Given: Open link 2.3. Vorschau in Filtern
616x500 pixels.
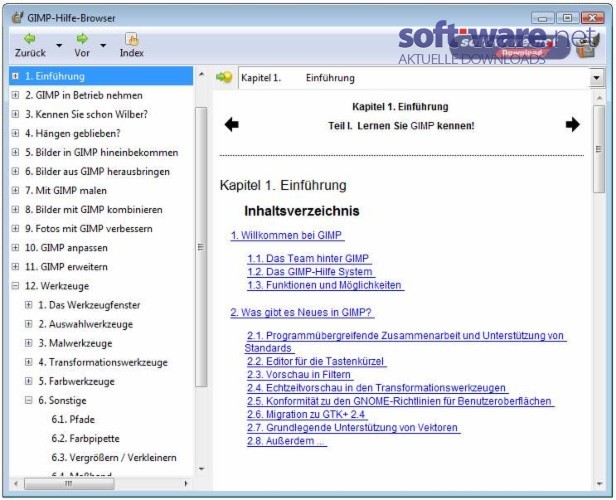Looking at the screenshot, I should coord(299,375).
